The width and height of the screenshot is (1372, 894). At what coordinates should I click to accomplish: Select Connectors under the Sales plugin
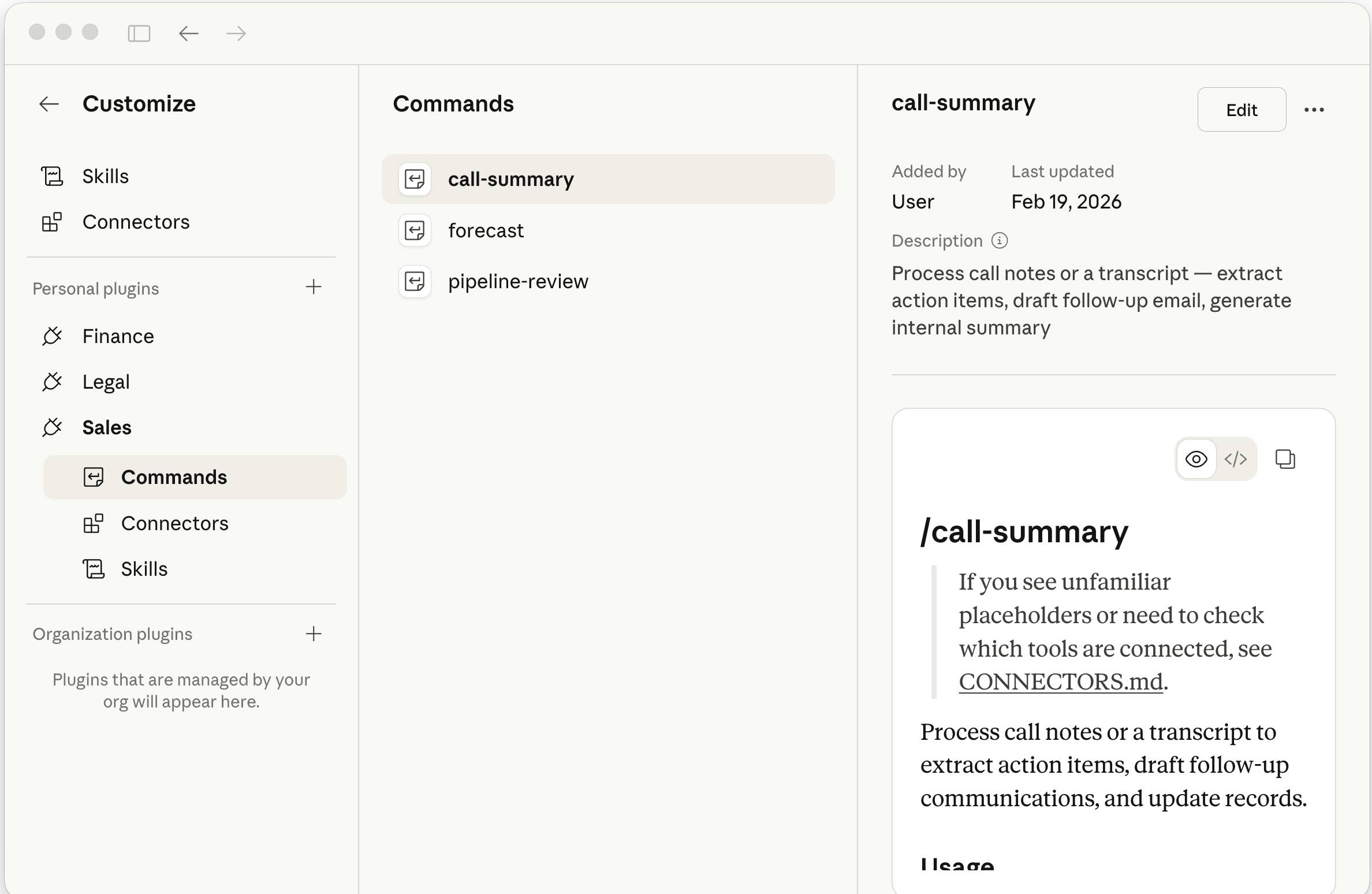[x=174, y=523]
